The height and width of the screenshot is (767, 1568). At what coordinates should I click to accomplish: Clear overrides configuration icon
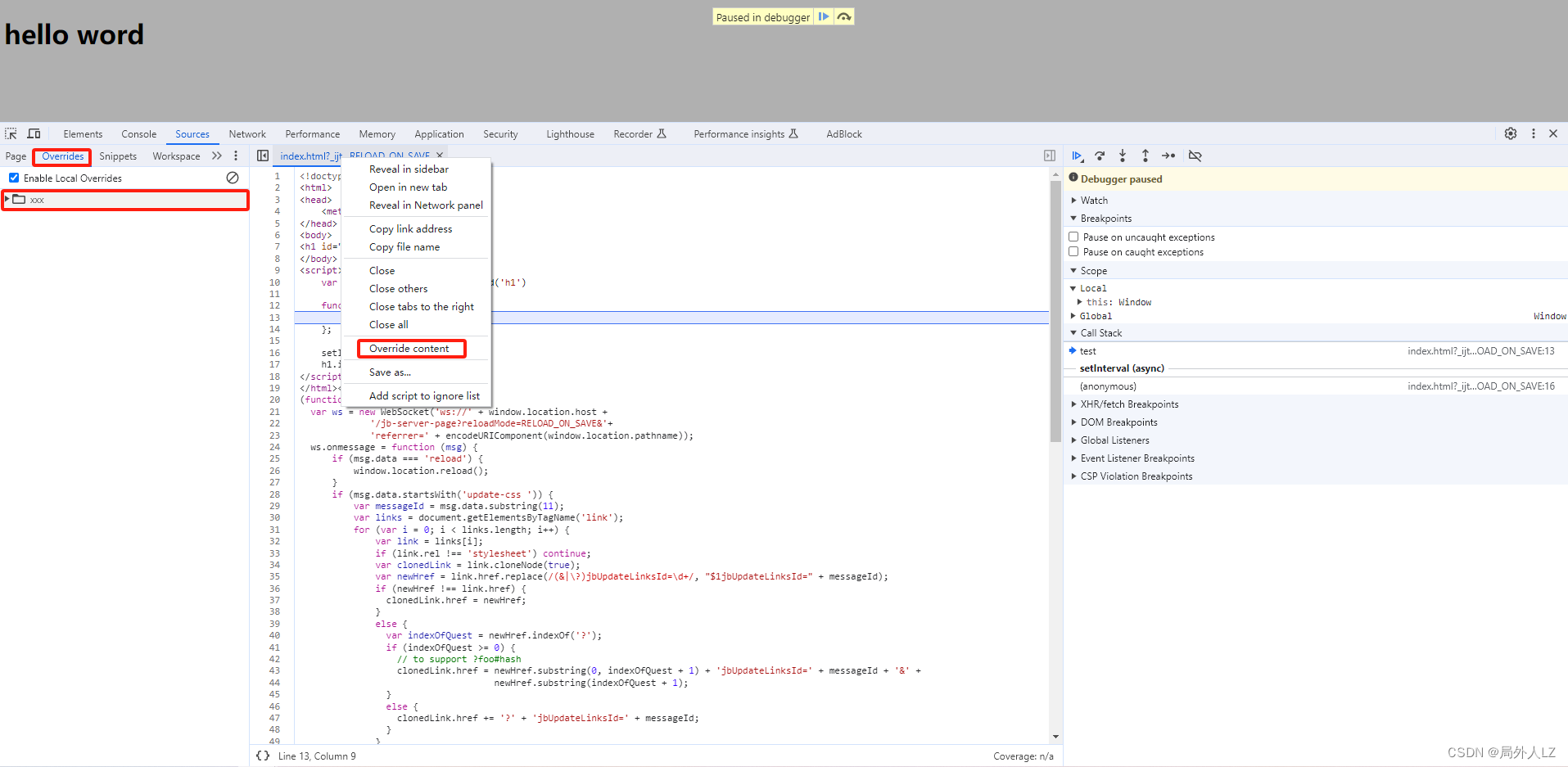233,178
